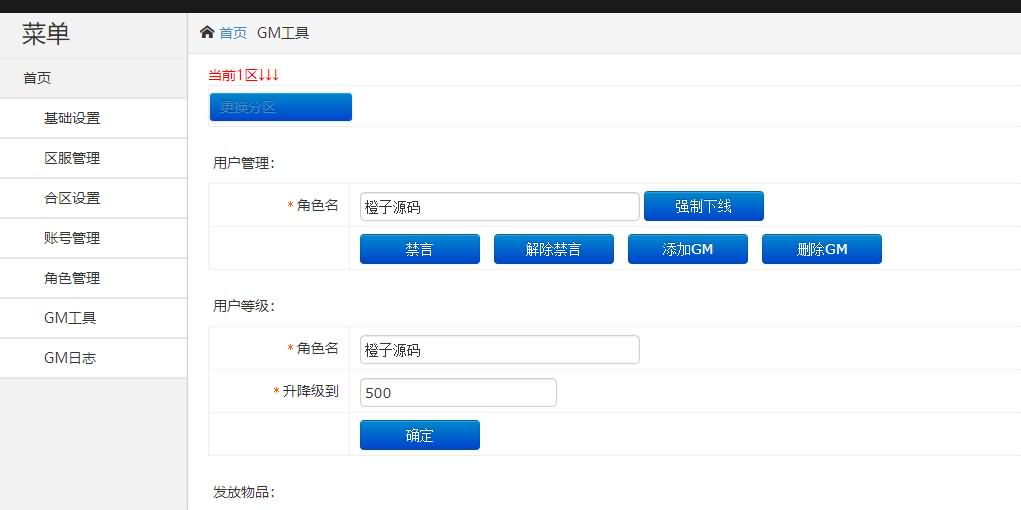
Task: Open 基础设置 in the sidebar
Action: point(72,118)
